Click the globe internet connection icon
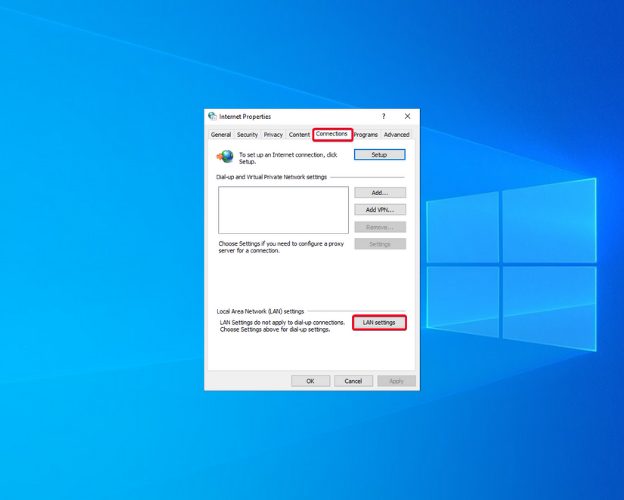Viewport: 624px width, 500px height. [x=225, y=156]
